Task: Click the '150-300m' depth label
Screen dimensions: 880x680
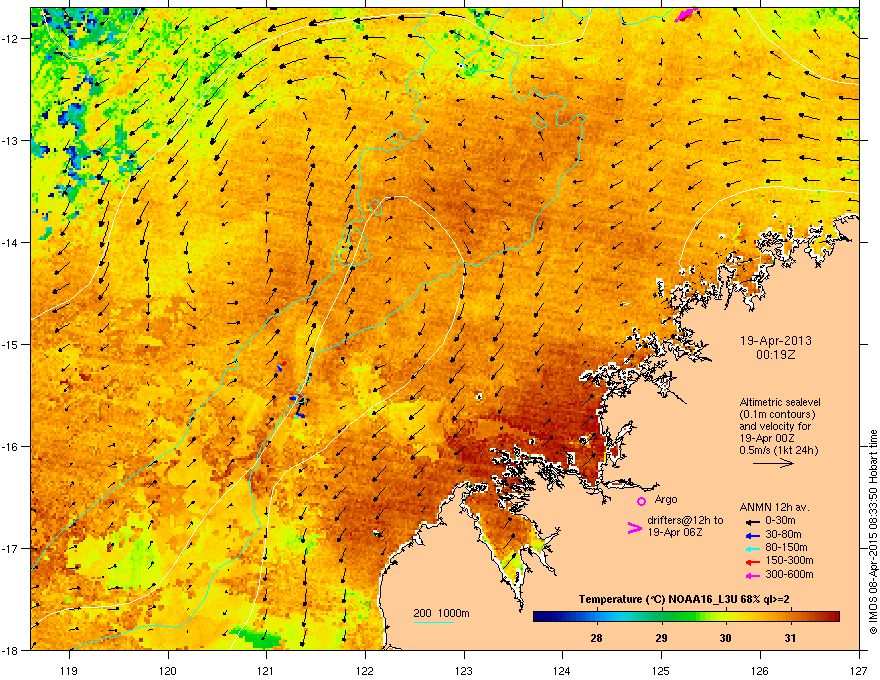Action: (x=789, y=560)
